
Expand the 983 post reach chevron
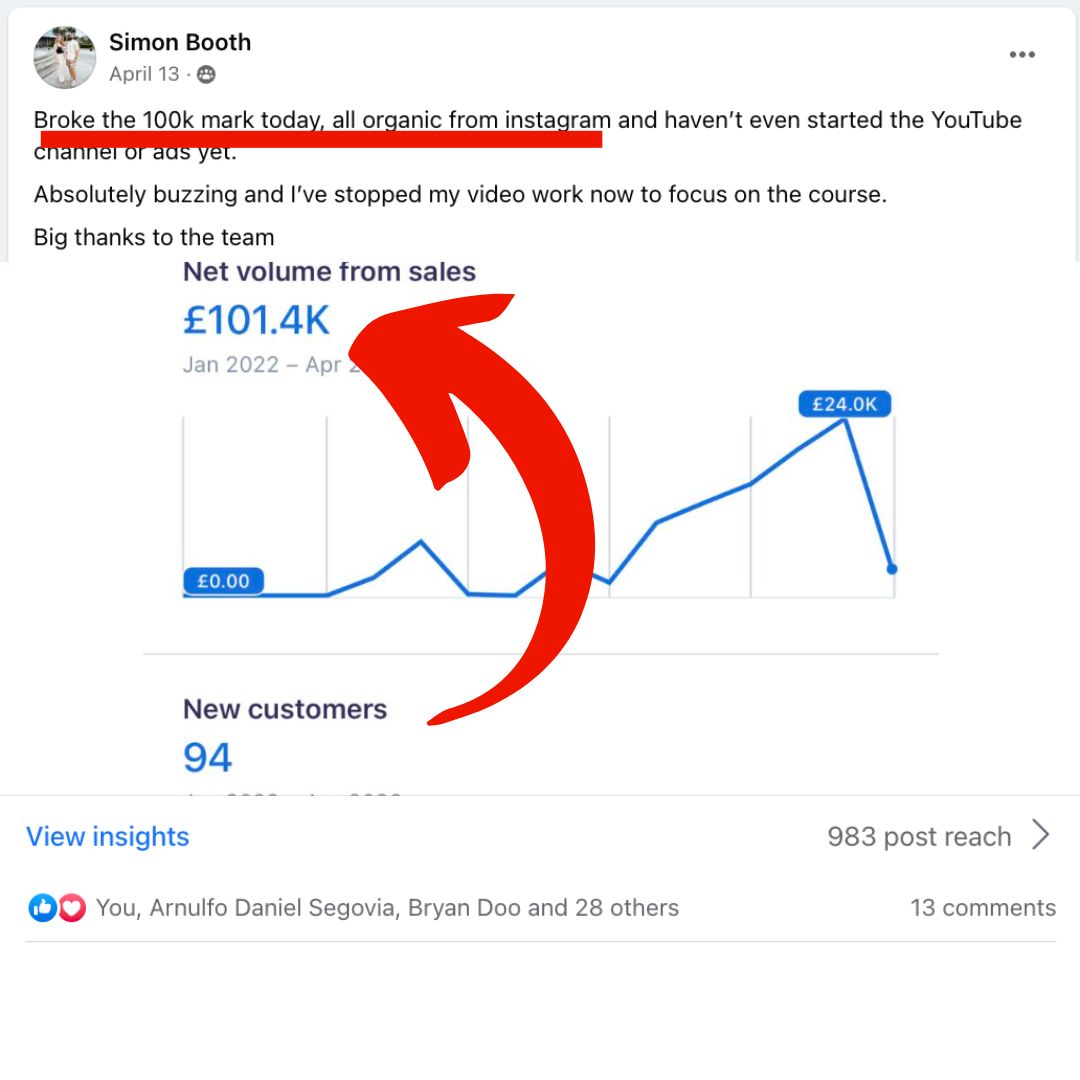(1041, 835)
